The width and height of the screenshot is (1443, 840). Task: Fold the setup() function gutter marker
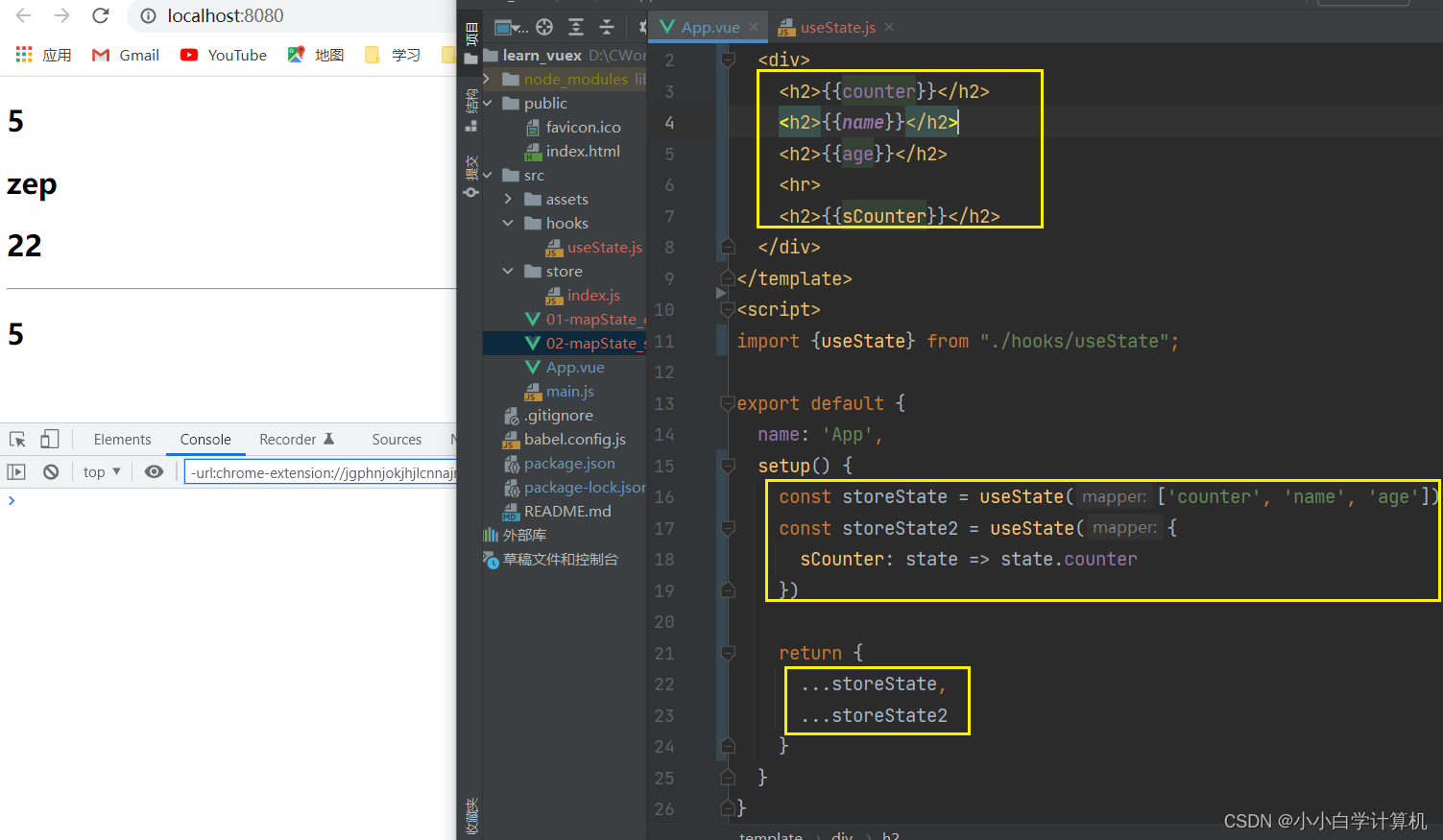[728, 466]
